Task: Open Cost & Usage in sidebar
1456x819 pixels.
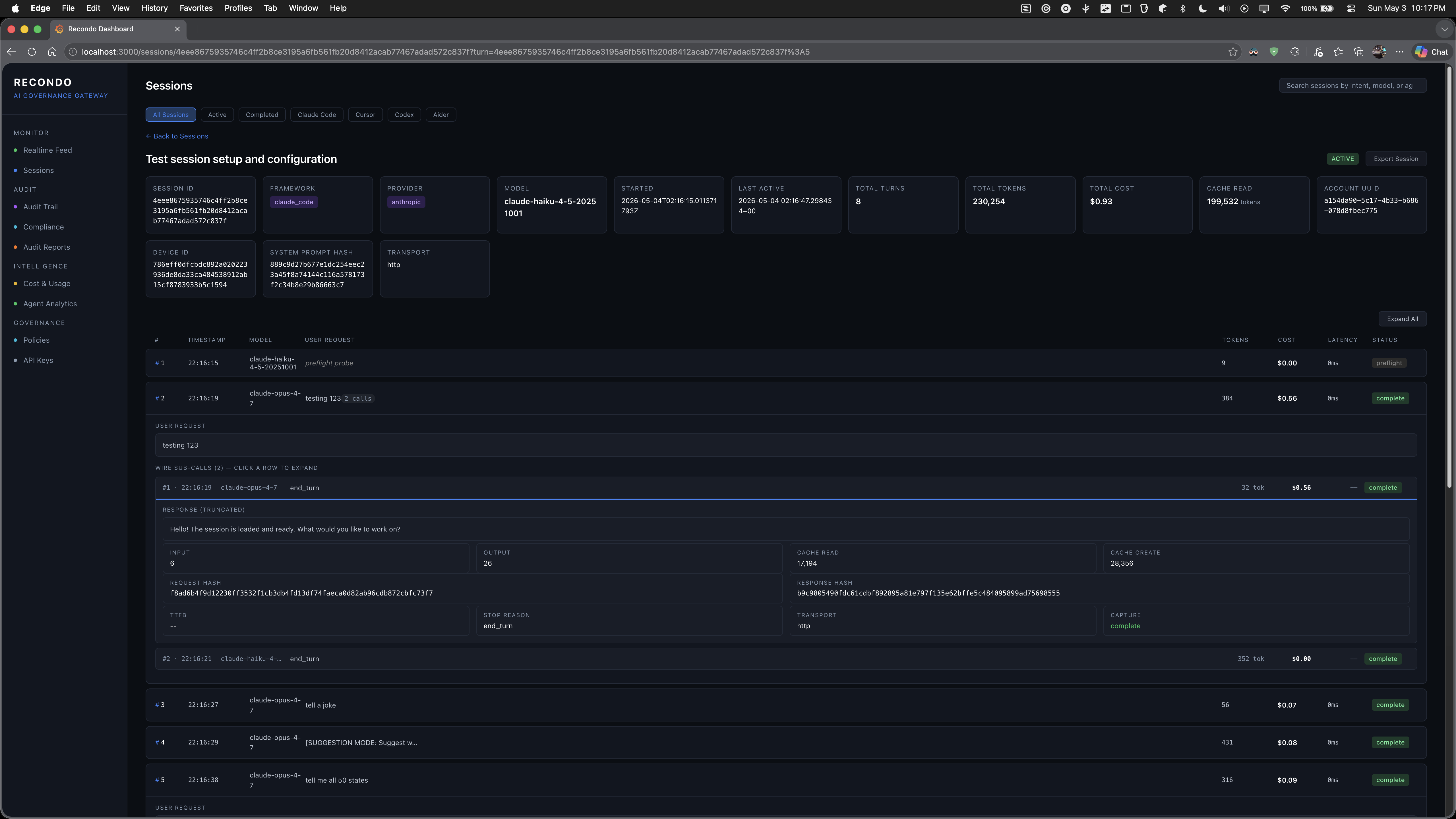Action: [47, 284]
